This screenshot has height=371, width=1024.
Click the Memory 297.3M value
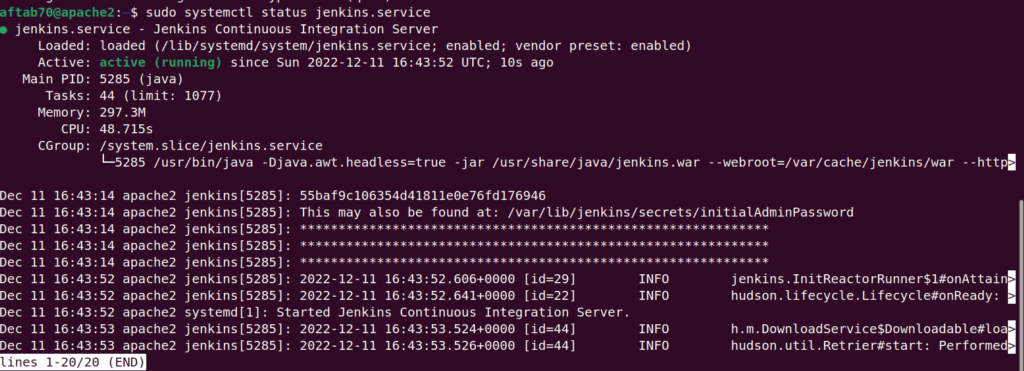click(122, 112)
